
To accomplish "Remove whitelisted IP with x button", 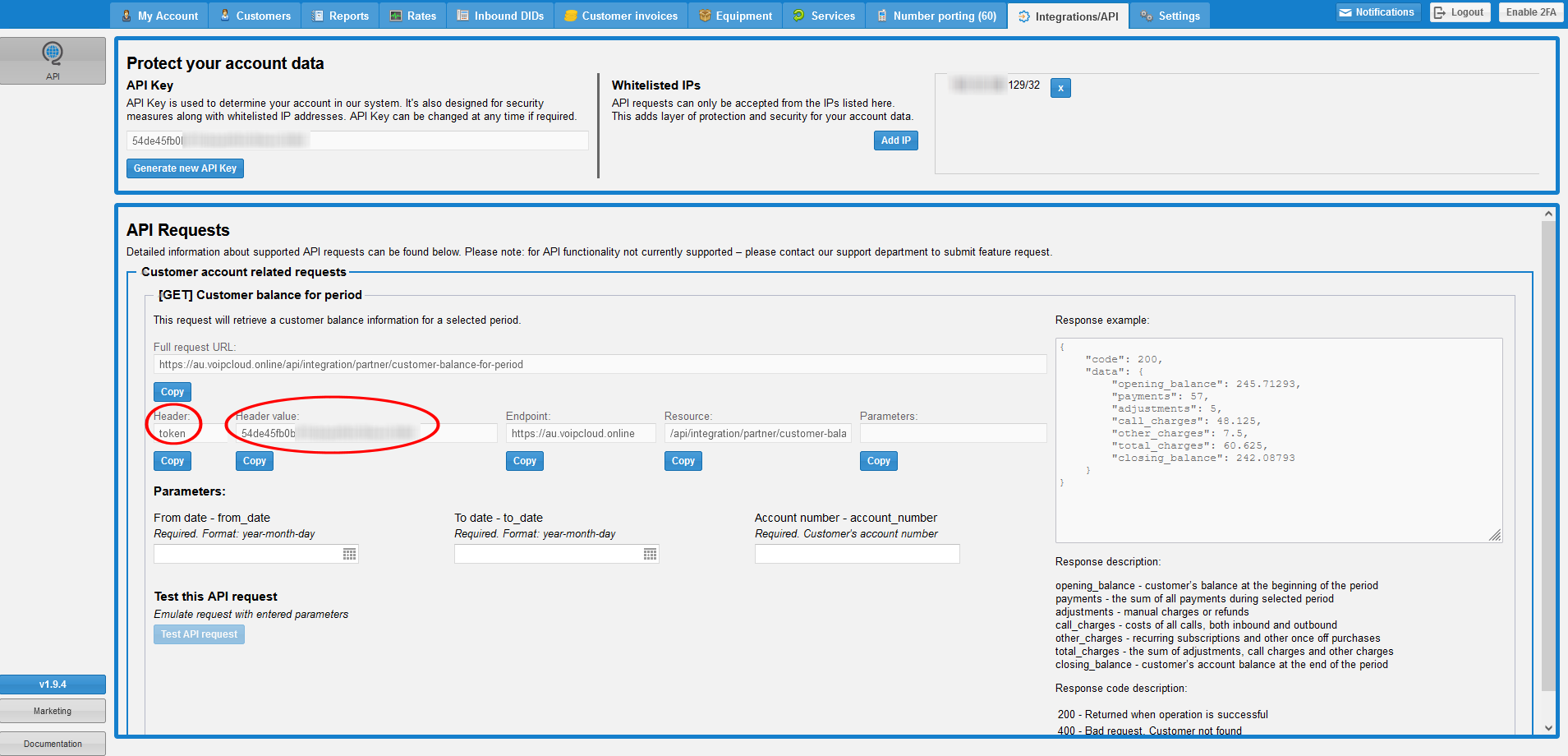I will [1060, 88].
